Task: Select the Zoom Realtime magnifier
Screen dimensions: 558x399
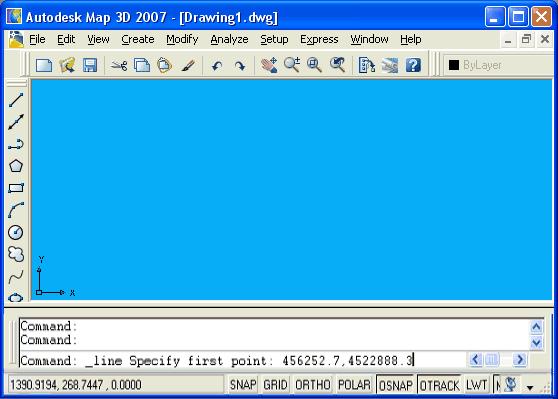Action: tap(292, 65)
